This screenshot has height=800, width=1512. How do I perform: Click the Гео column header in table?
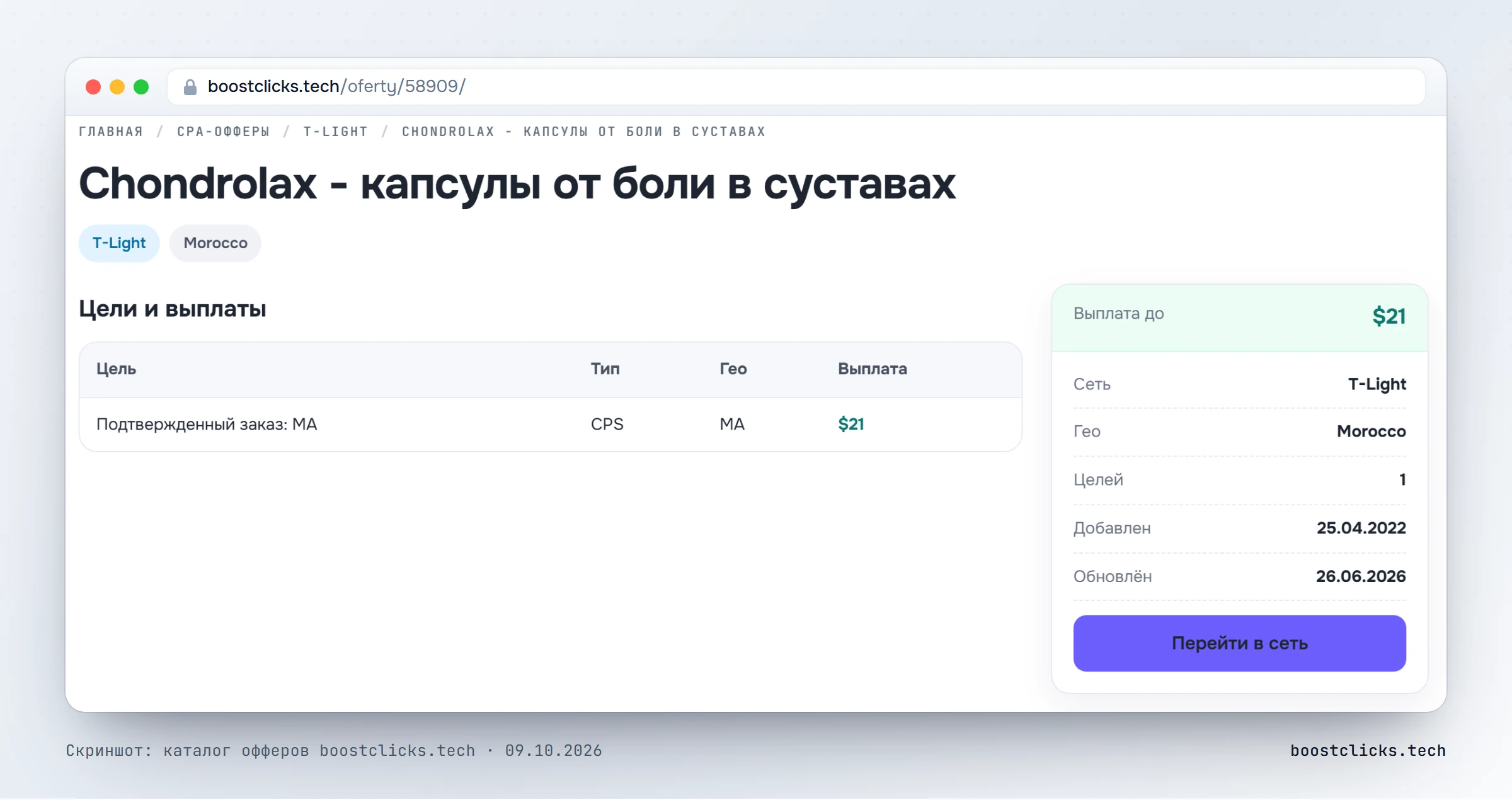[x=733, y=369]
